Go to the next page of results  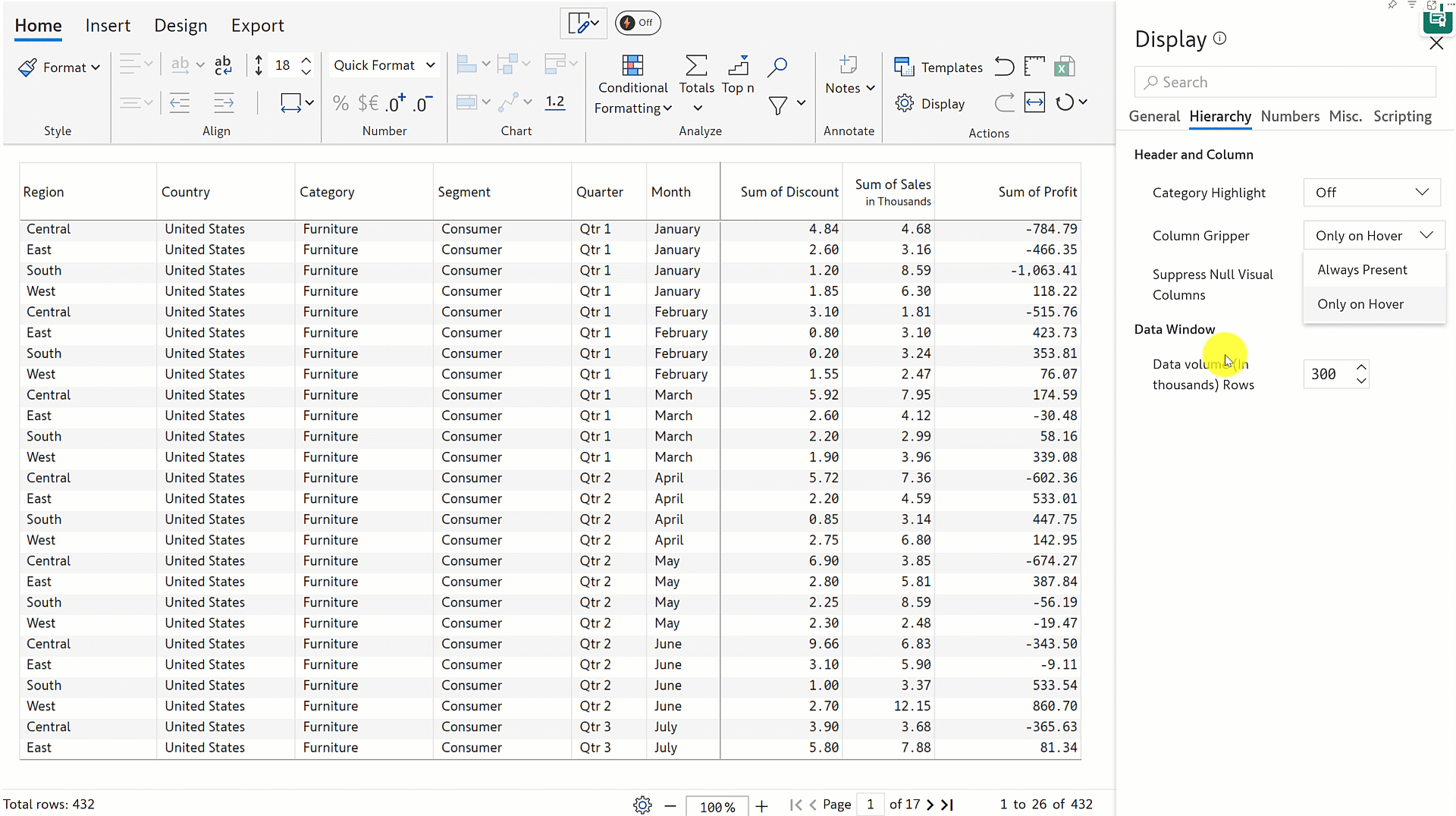(x=930, y=805)
